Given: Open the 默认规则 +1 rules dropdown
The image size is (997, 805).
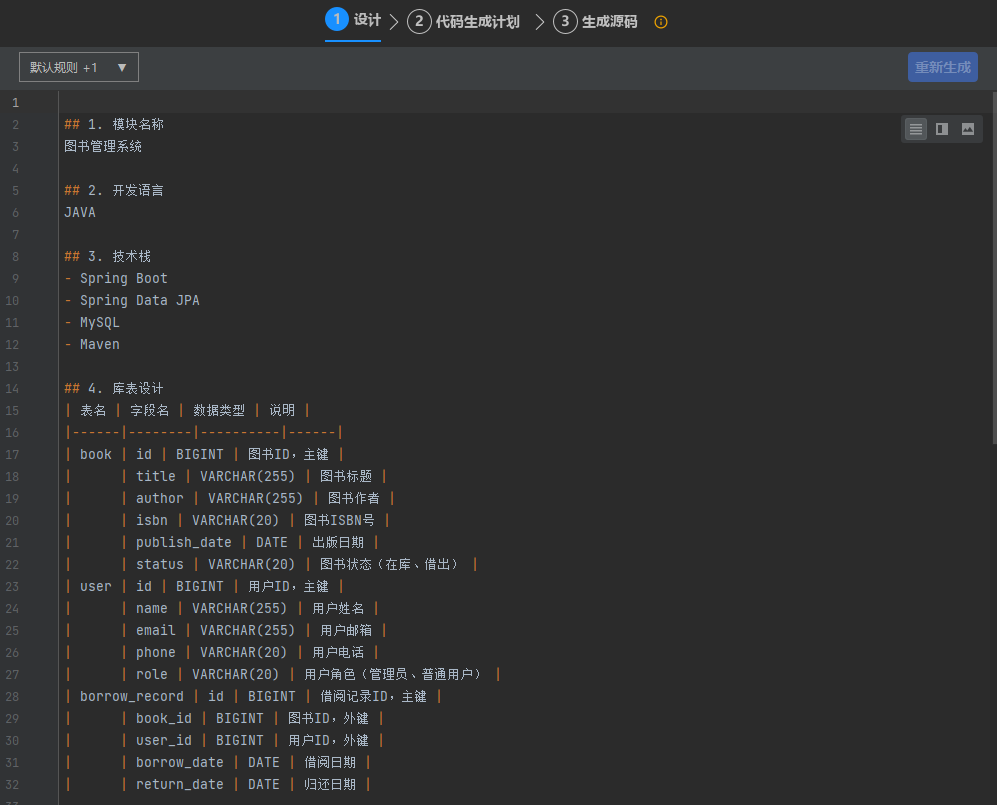Looking at the screenshot, I should click(x=79, y=67).
